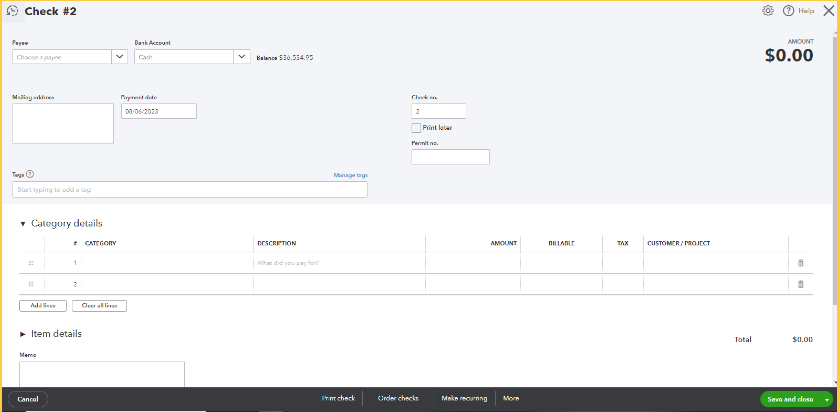Click the Save and close button
This screenshot has width=840, height=412.
pos(791,400)
